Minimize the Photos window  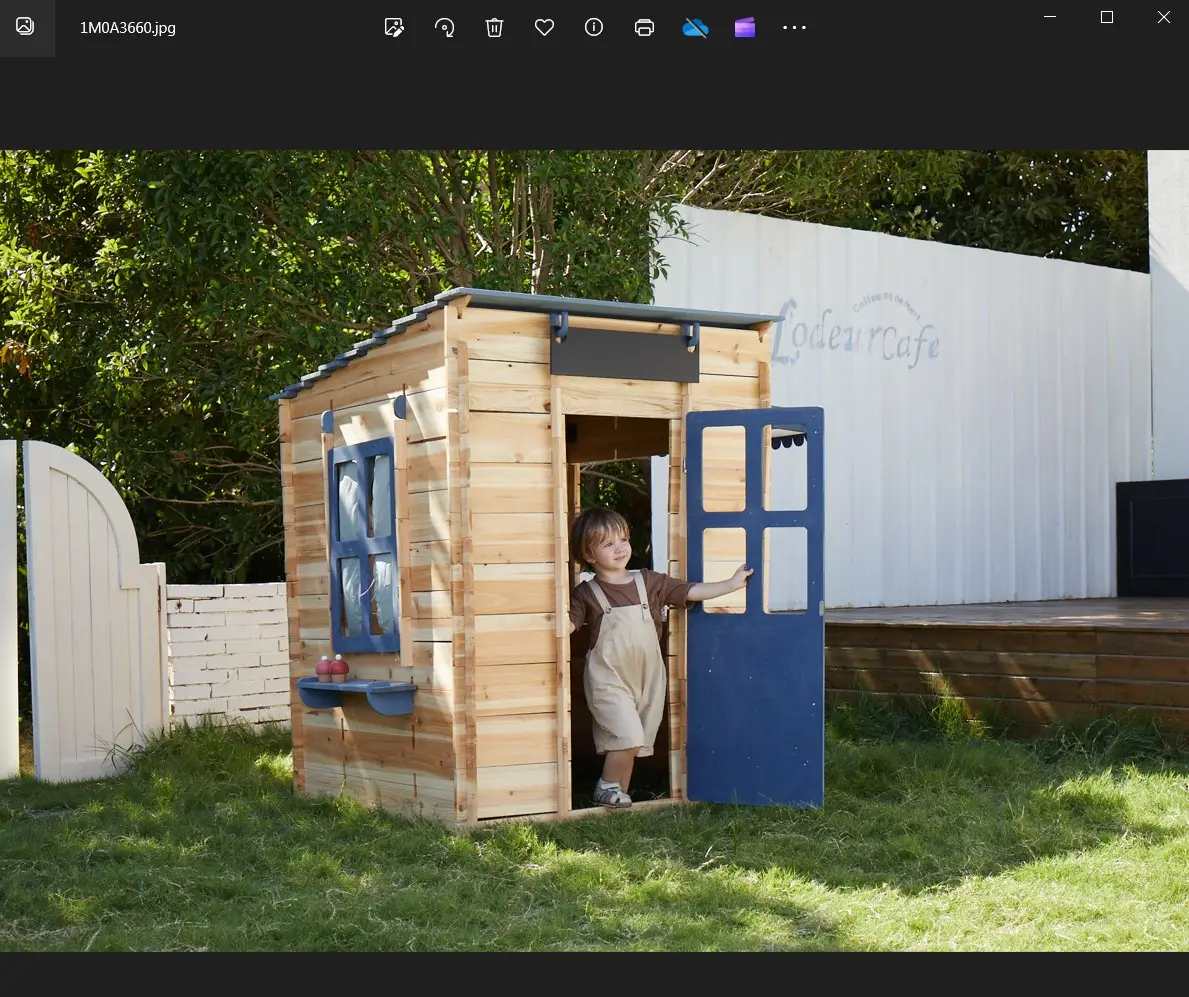1050,17
